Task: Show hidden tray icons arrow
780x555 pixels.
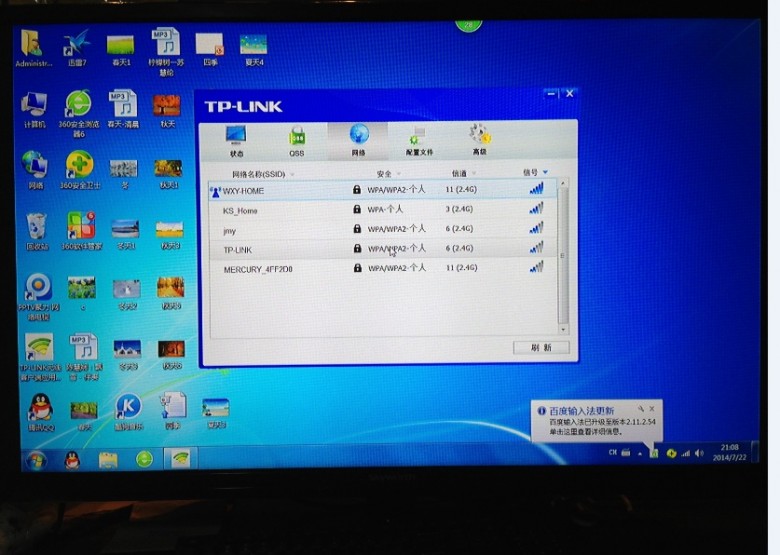Action: point(640,454)
